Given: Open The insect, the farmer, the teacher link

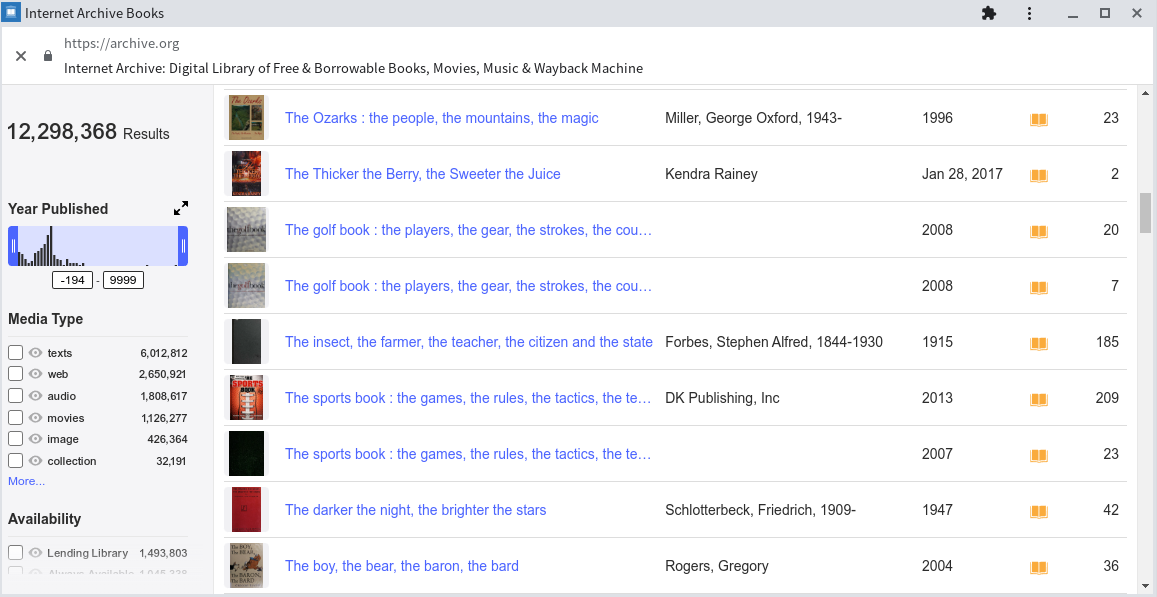Looking at the screenshot, I should click(x=469, y=342).
